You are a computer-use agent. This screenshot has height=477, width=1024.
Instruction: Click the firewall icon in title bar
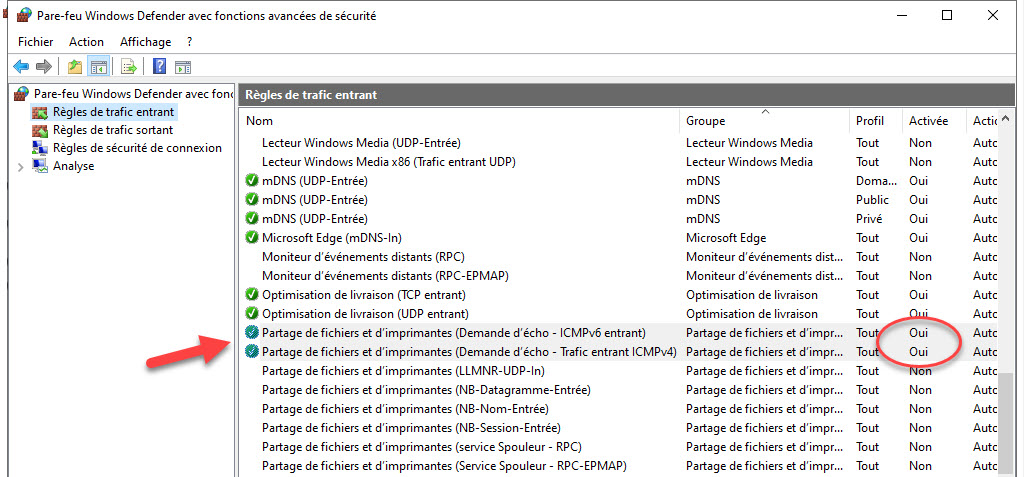click(x=22, y=15)
